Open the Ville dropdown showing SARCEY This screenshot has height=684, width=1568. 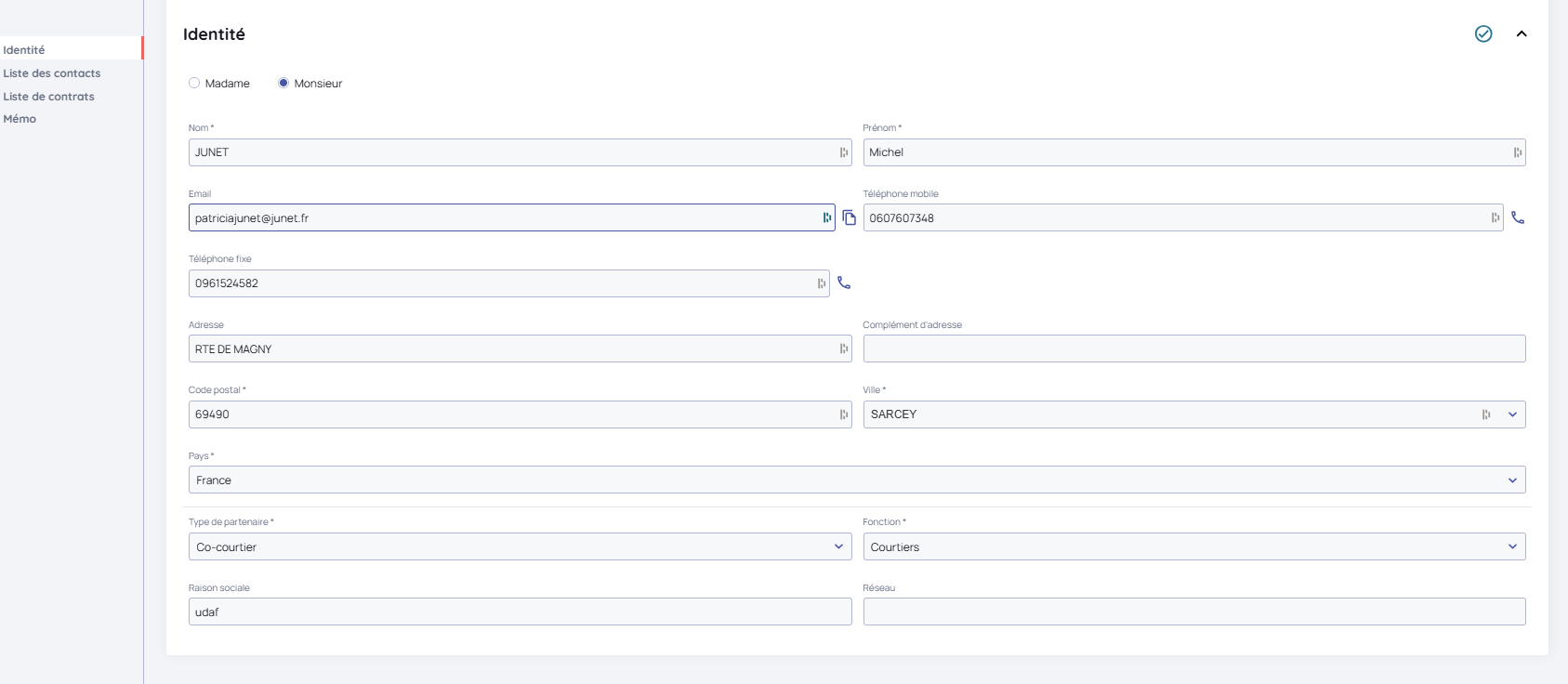tap(1511, 414)
